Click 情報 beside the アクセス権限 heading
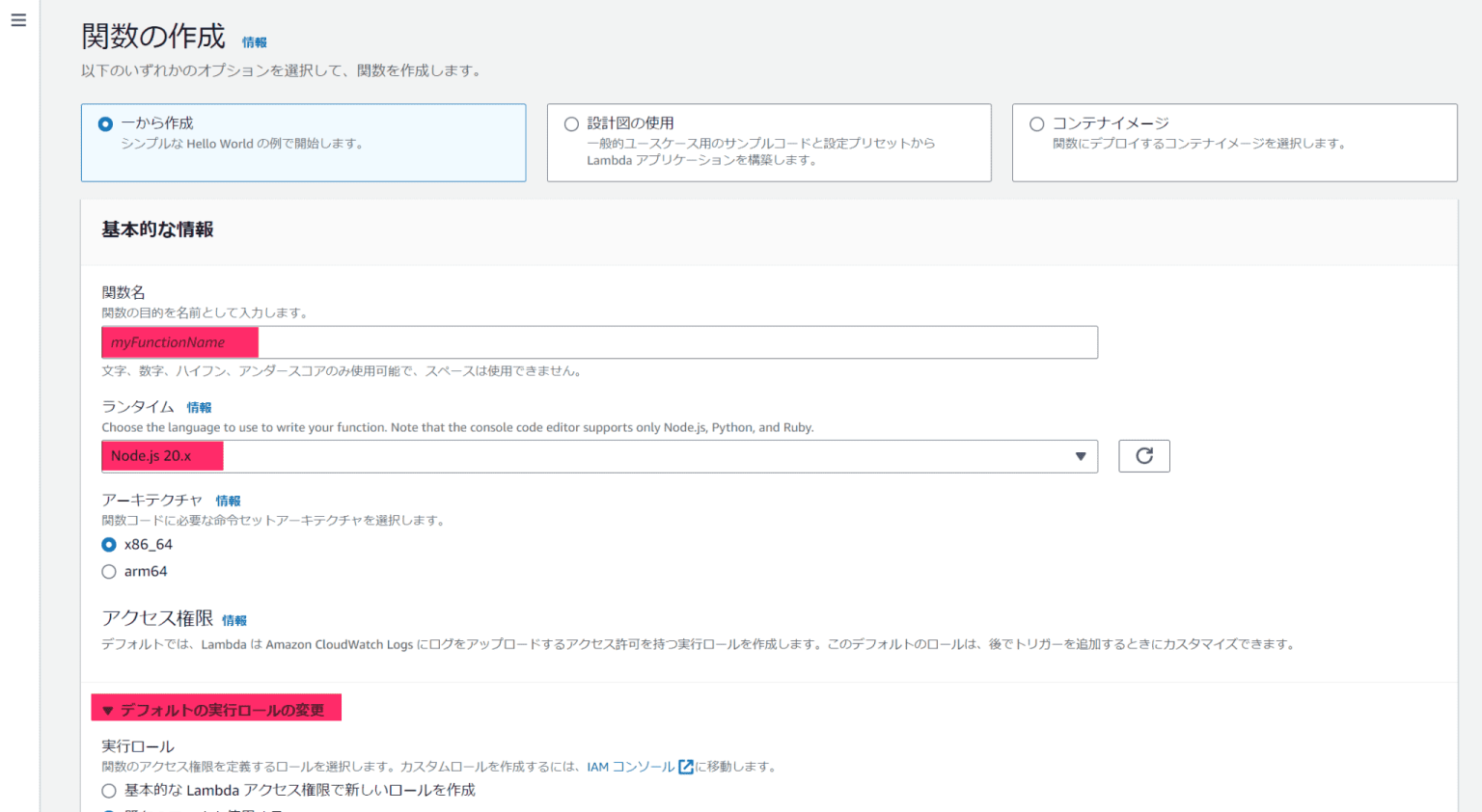This screenshot has height=812, width=1482. point(234,620)
